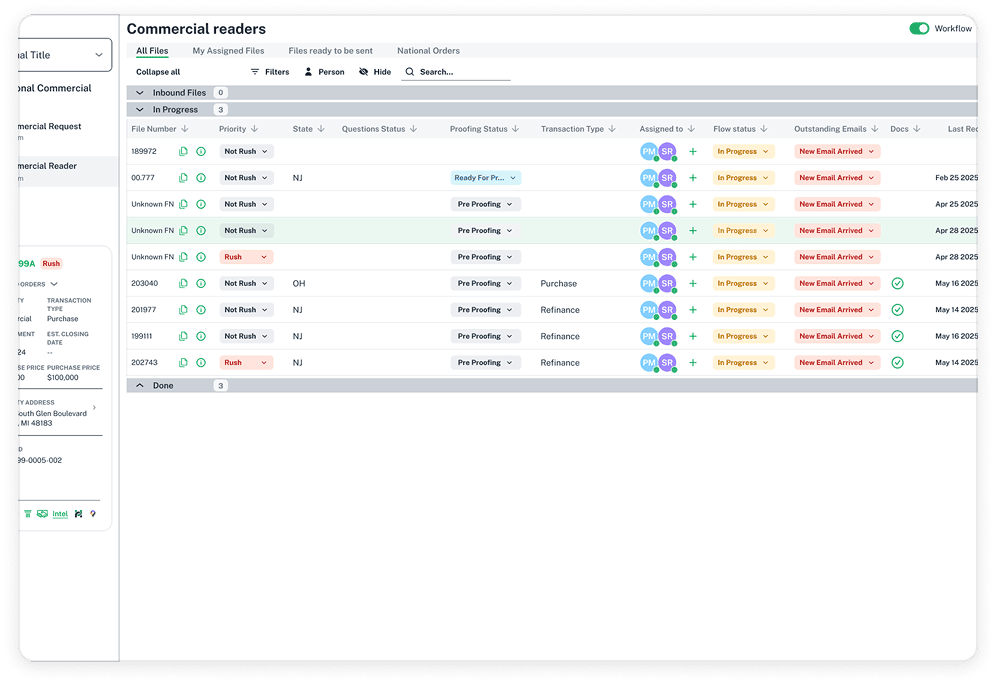The height and width of the screenshot is (684, 996).
Task: Sort the Outstanding Emails column
Action: tap(875, 129)
